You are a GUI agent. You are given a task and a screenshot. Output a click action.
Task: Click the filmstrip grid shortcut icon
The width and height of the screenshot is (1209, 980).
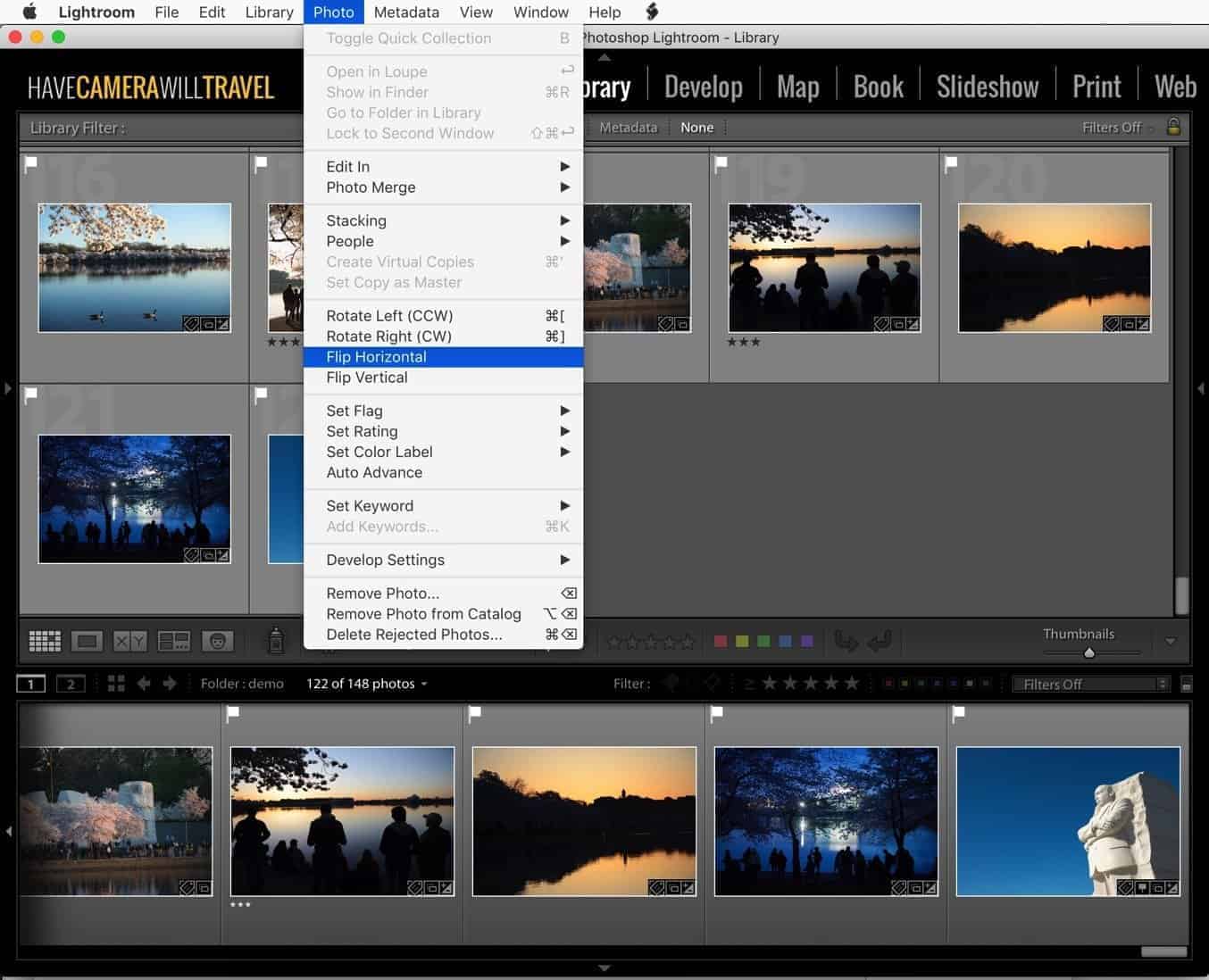(116, 684)
